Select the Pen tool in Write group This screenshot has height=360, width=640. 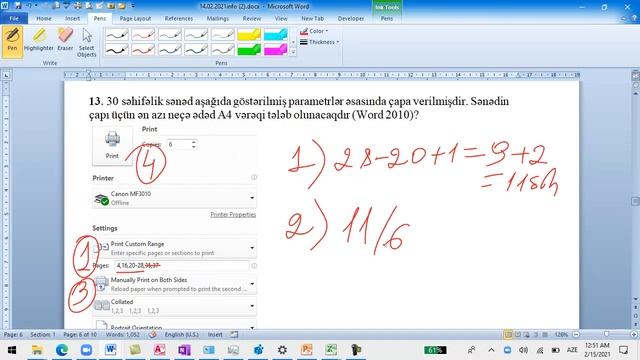(12, 41)
